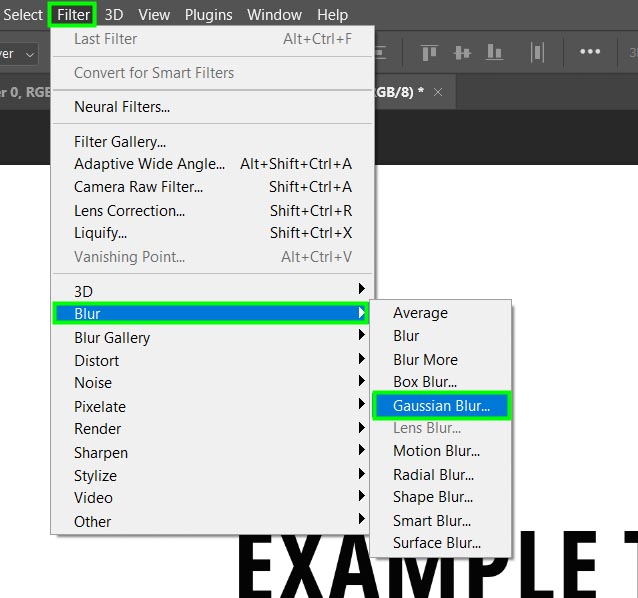Choose Neural Filters from the menu
This screenshot has height=598, width=638.
[212, 107]
